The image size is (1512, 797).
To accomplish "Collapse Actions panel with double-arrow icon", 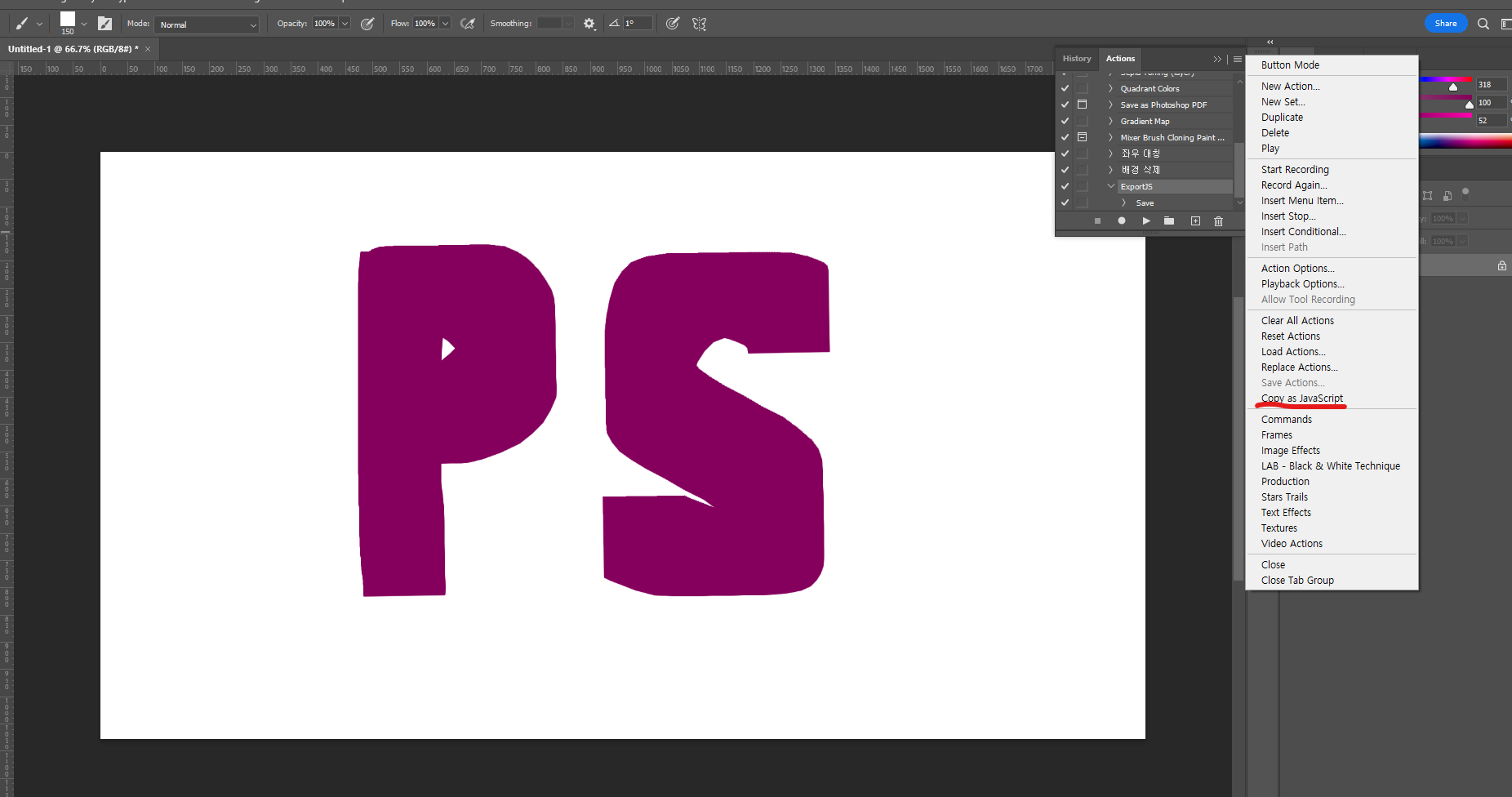I will [x=1217, y=59].
